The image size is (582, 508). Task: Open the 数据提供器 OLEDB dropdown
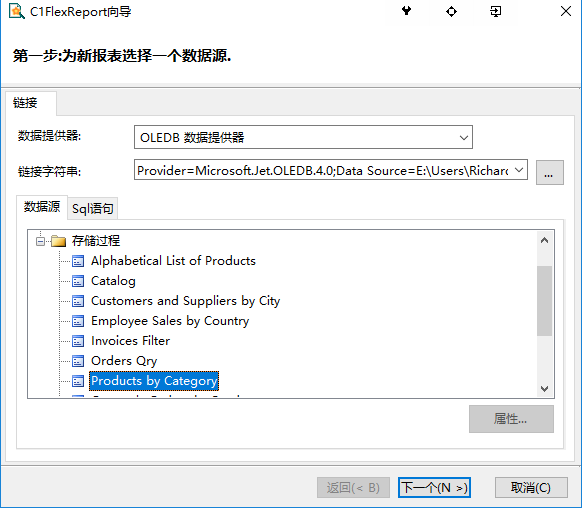click(464, 138)
